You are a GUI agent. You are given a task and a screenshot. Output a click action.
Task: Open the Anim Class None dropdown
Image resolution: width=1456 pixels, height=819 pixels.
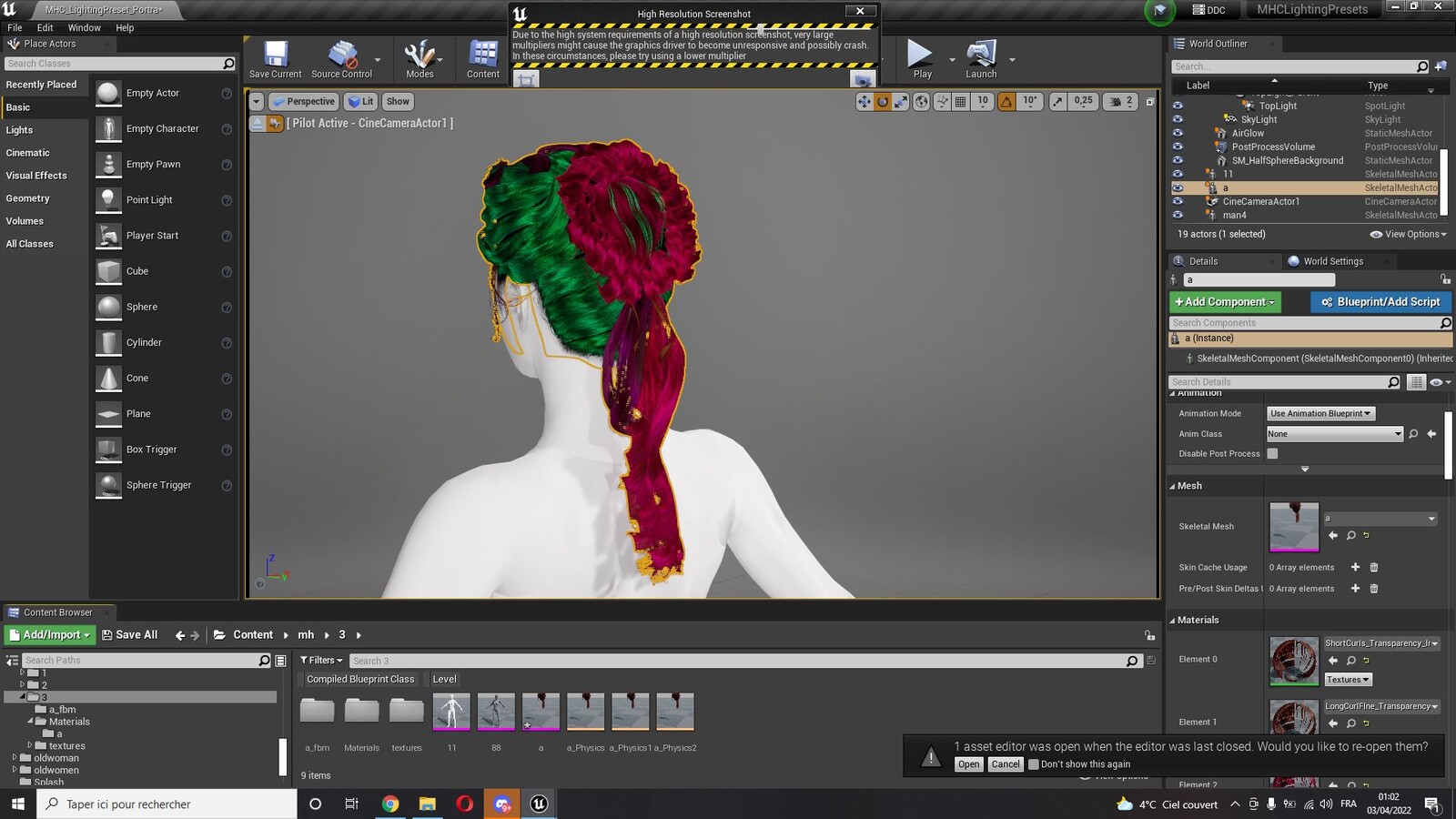click(1335, 434)
